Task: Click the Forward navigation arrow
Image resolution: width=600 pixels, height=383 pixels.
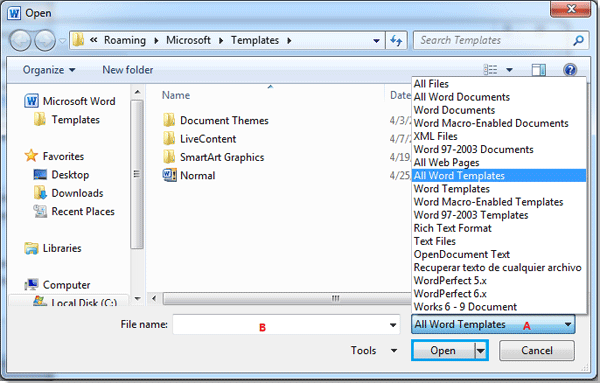Action: pyautogui.click(x=45, y=41)
